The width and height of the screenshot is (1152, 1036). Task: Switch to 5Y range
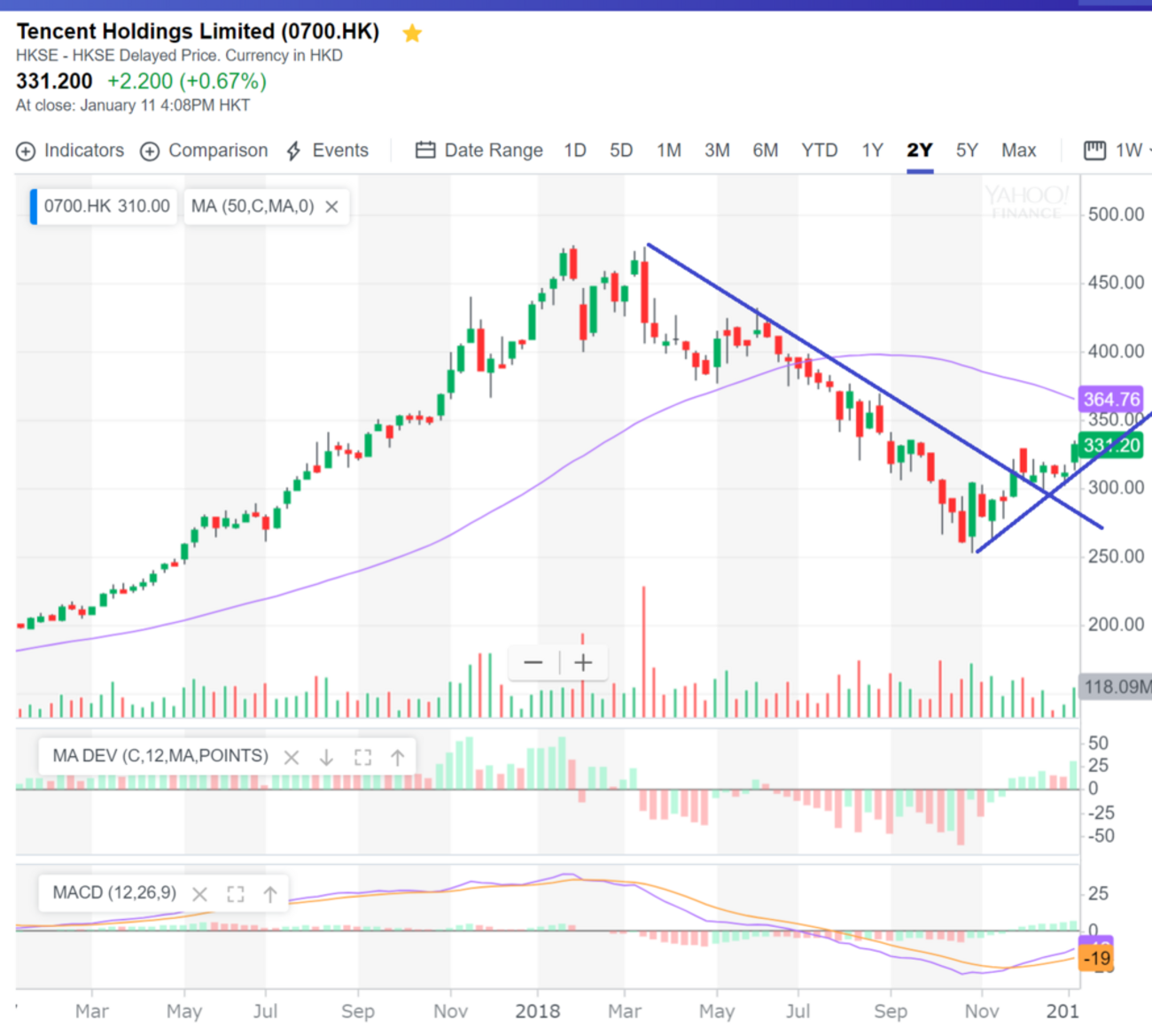pos(967,151)
